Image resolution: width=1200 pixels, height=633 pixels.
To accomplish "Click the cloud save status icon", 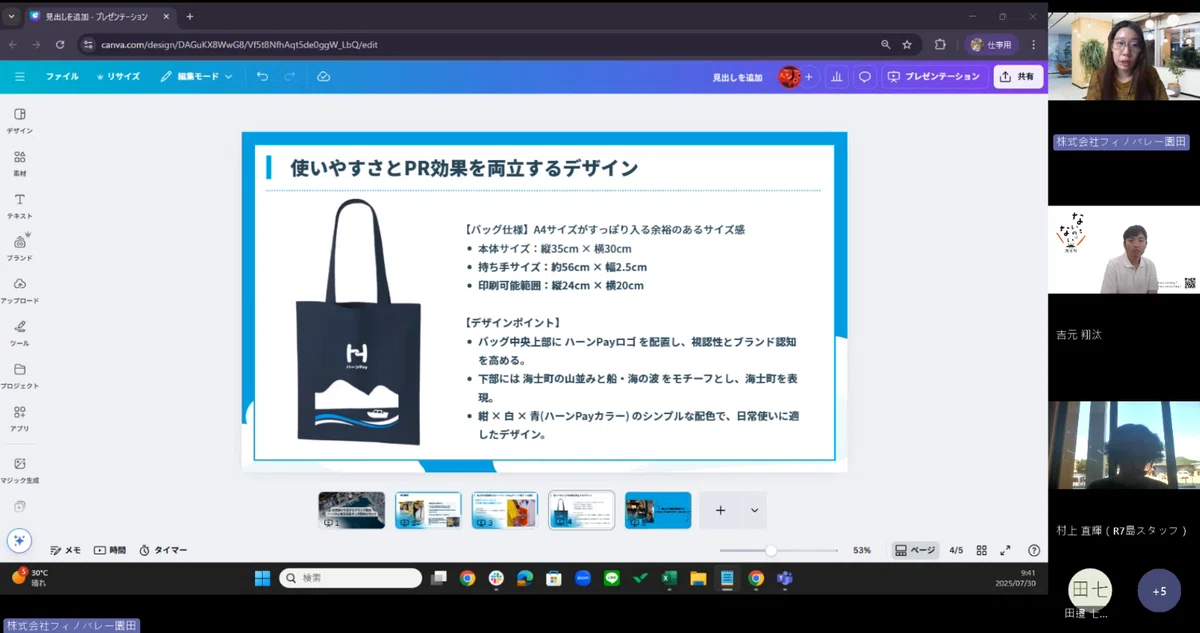I will coord(323,76).
